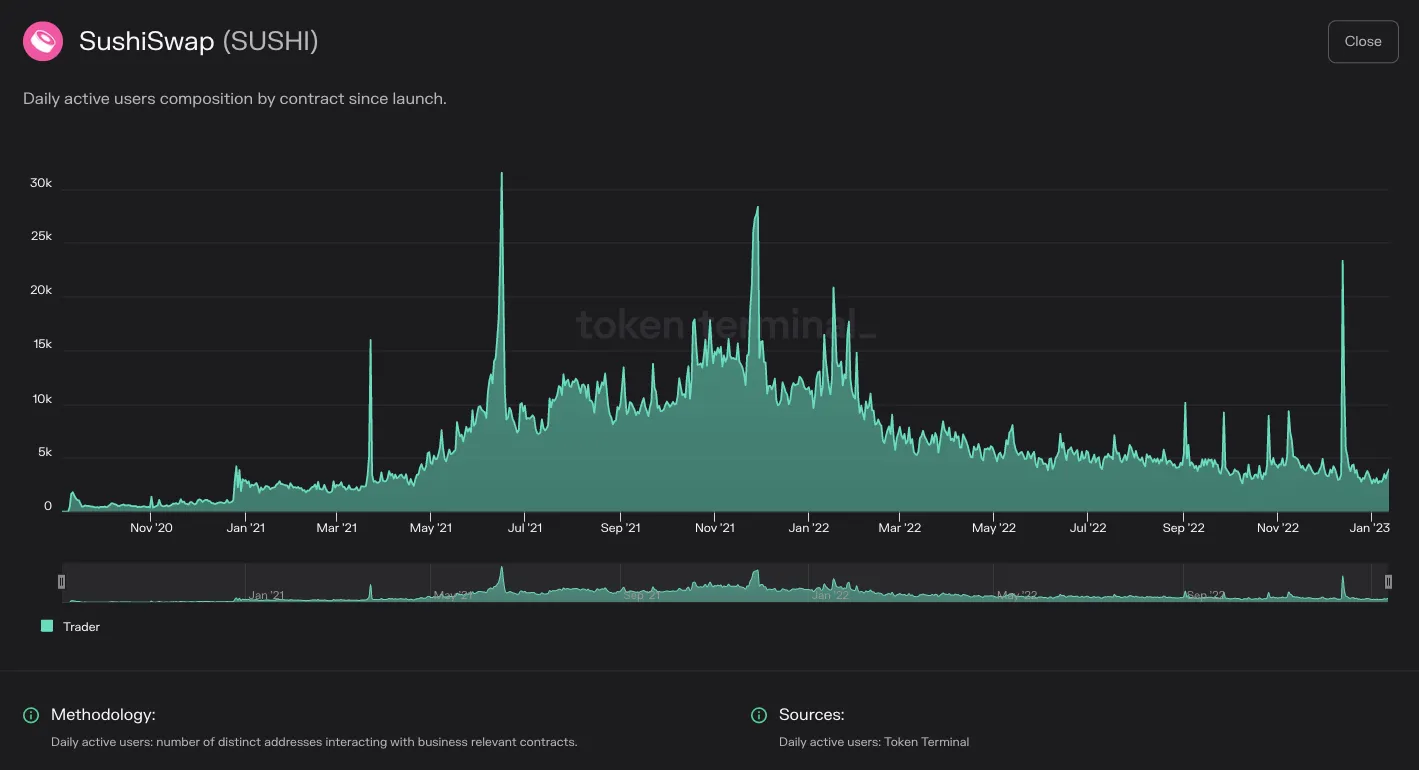Click the Jan '22 x-axis label
Image resolution: width=1419 pixels, height=770 pixels.
pyautogui.click(x=808, y=528)
